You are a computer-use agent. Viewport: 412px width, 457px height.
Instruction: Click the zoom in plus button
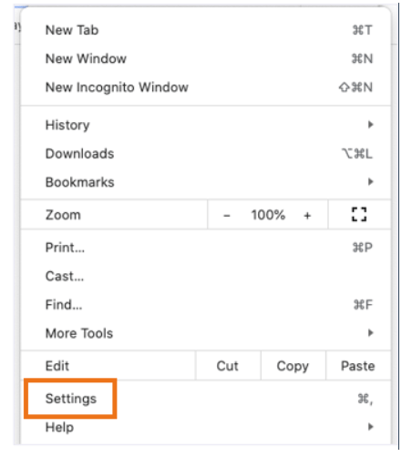click(x=307, y=216)
